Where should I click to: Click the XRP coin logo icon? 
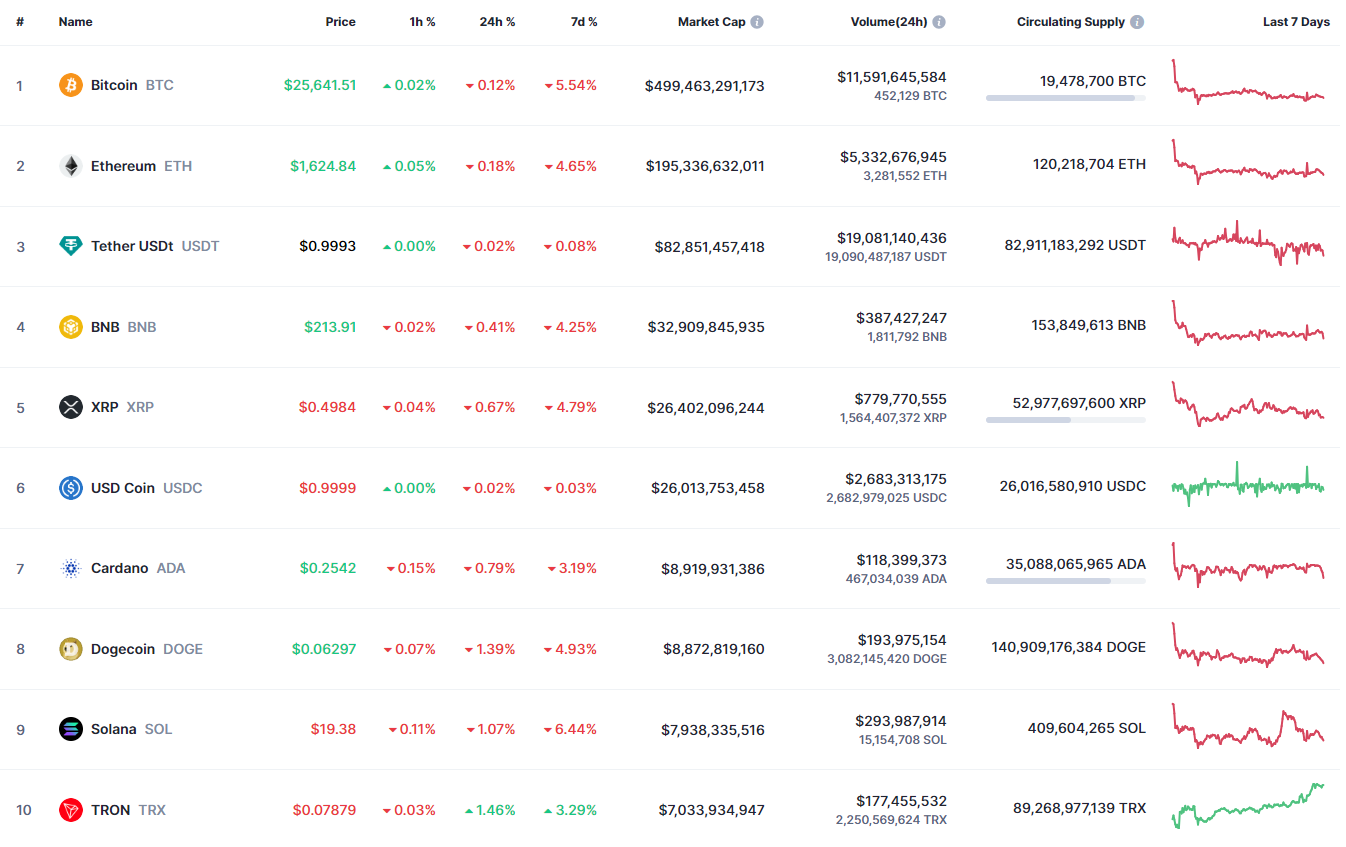pyautogui.click(x=70, y=407)
